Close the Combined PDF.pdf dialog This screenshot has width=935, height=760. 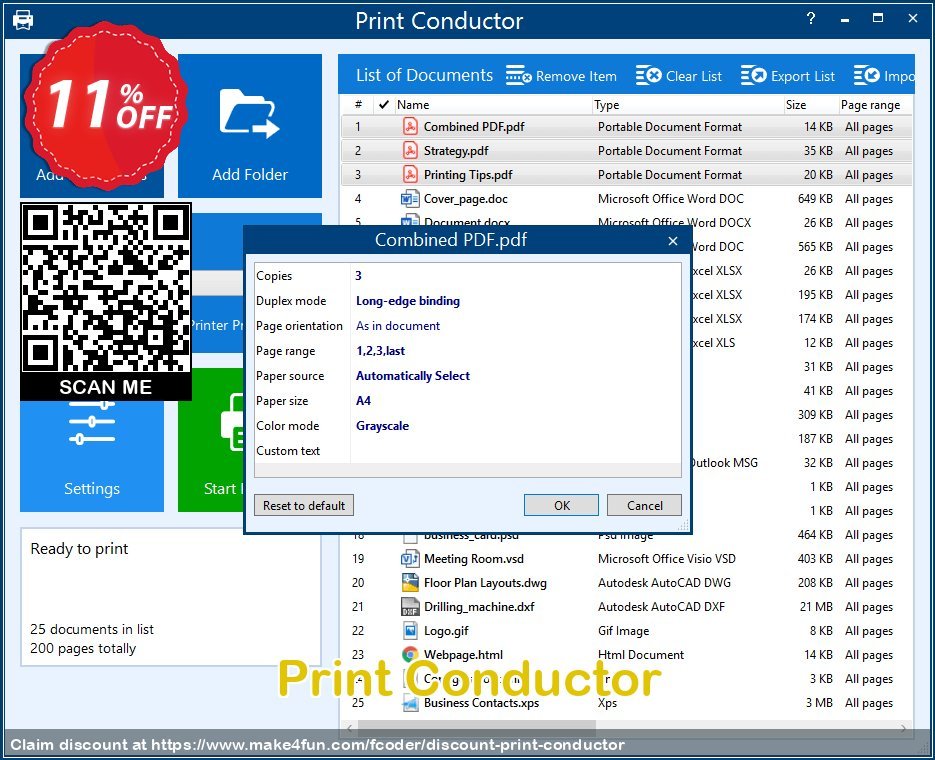[x=673, y=241]
